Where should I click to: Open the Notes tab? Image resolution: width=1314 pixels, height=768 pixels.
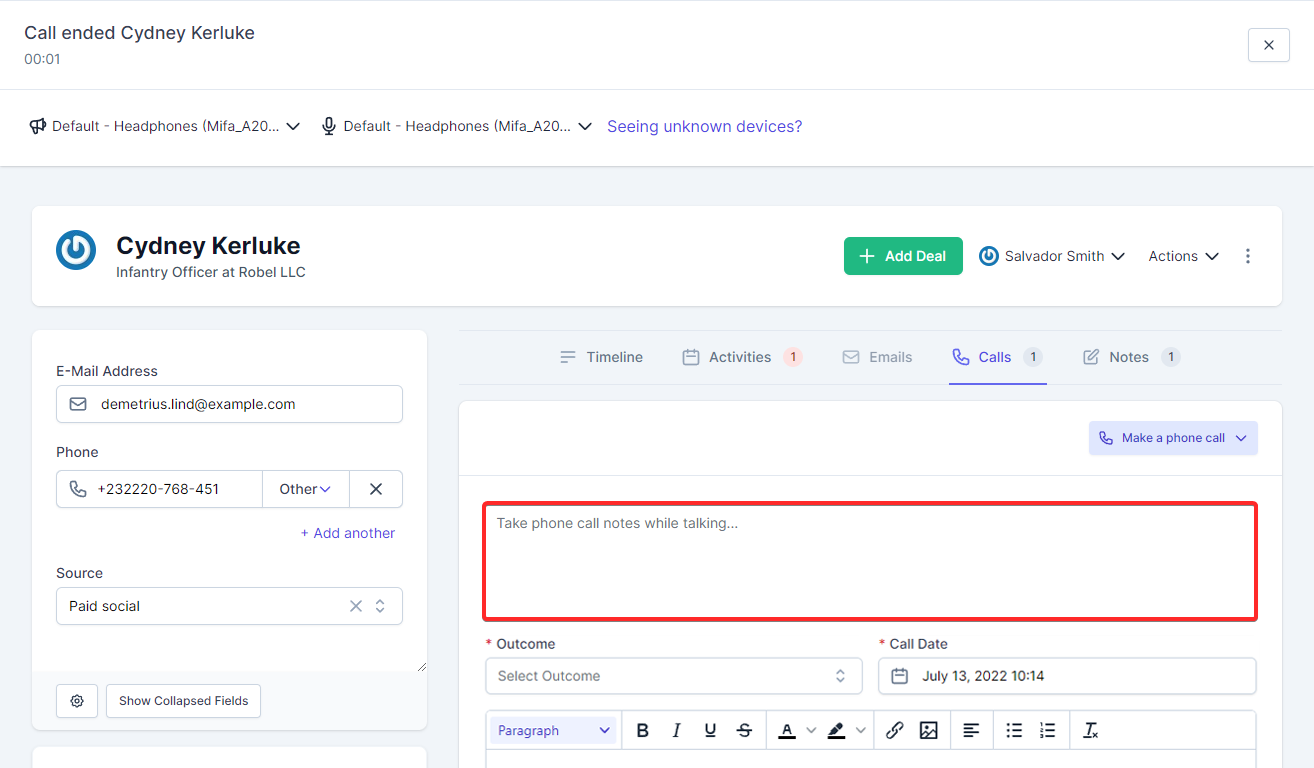tap(1130, 357)
